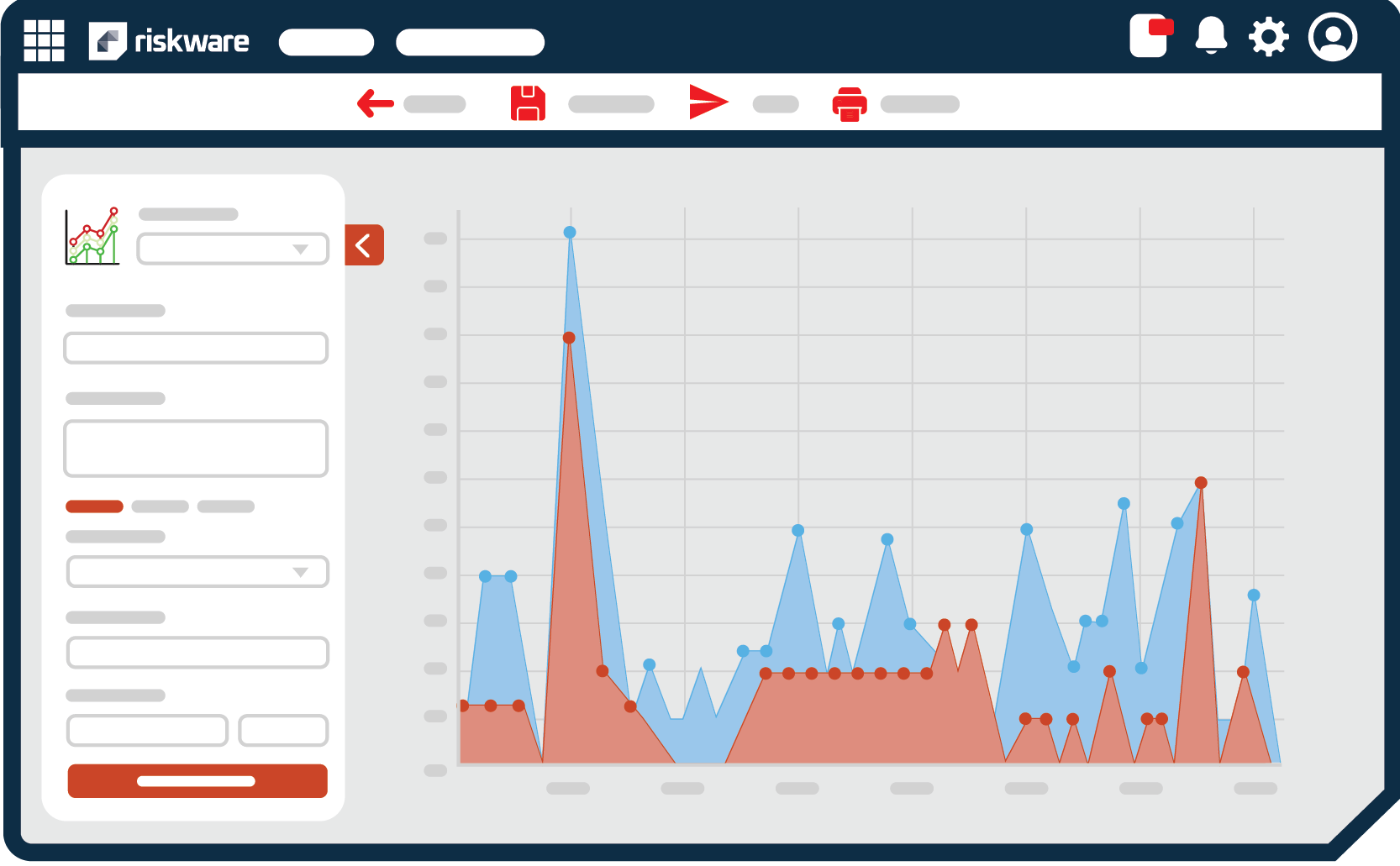This screenshot has height=866, width=1400.
Task: Open the message icon with red badge
Action: point(1150,36)
